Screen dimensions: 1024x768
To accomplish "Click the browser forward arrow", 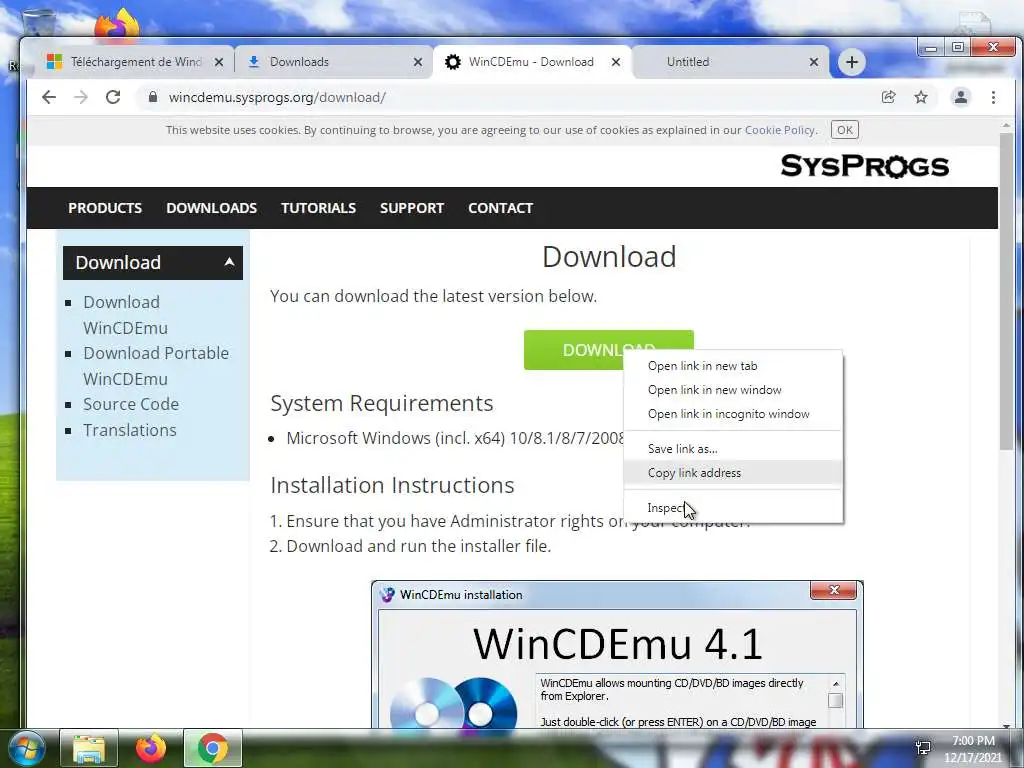I will (80, 97).
